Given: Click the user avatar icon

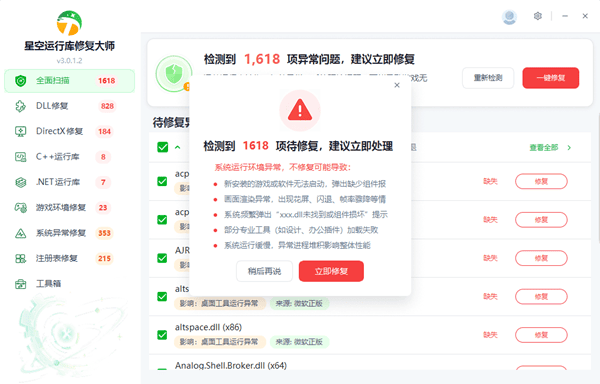Looking at the screenshot, I should pyautogui.click(x=509, y=16).
